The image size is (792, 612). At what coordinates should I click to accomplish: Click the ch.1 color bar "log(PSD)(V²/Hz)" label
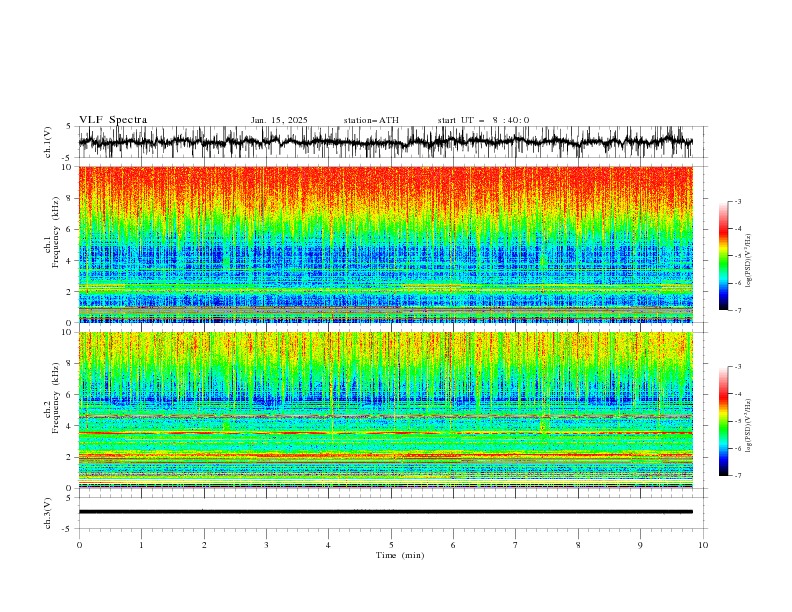click(x=749, y=261)
